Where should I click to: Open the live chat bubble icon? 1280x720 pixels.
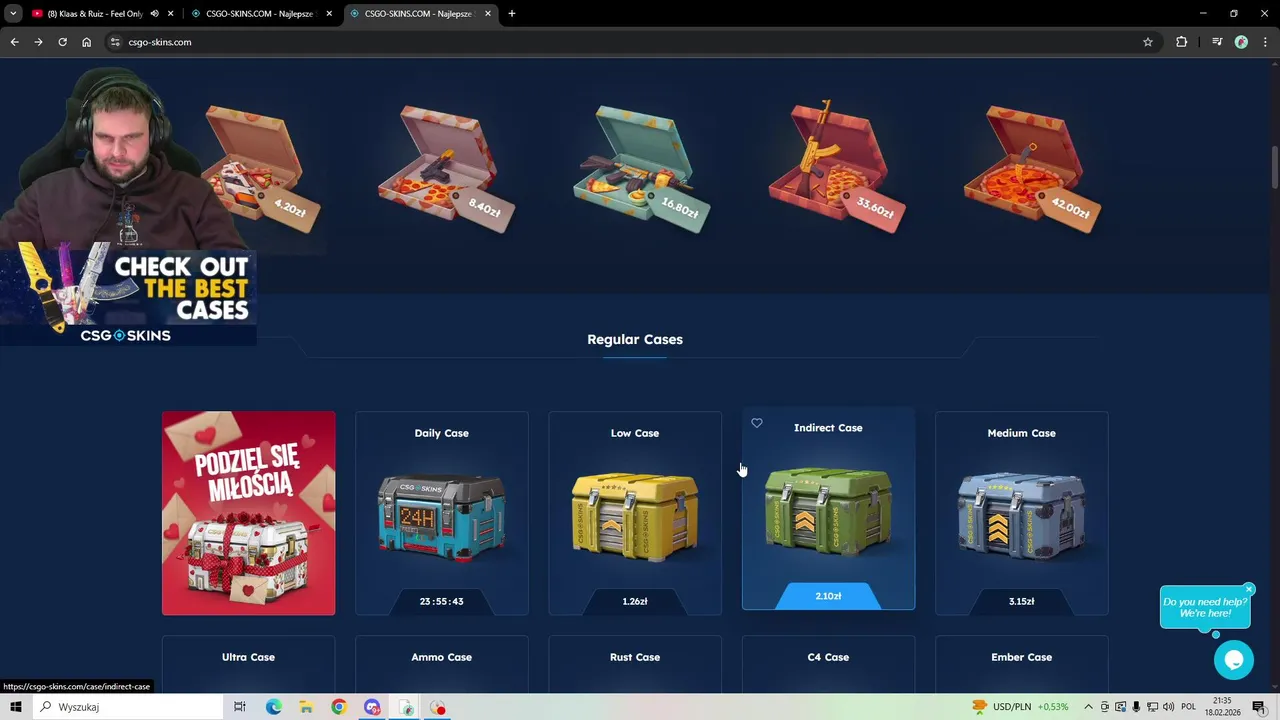tap(1234, 660)
